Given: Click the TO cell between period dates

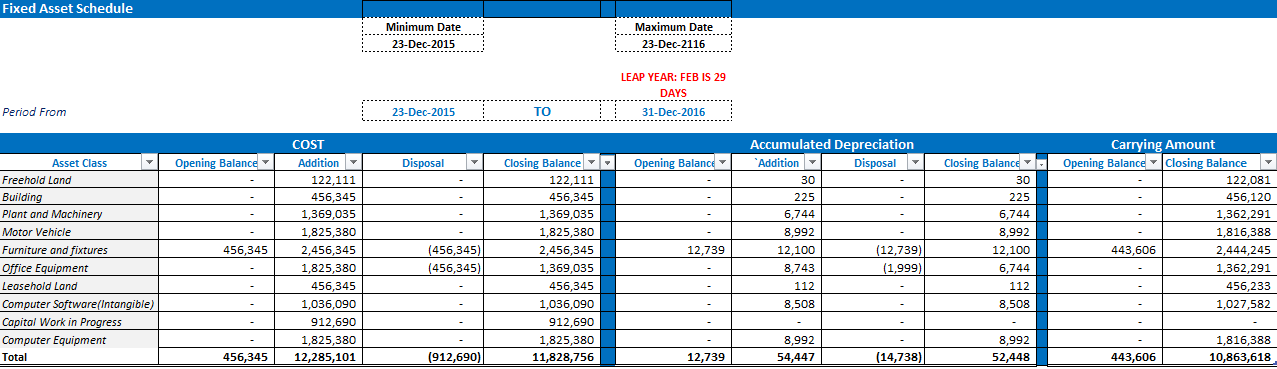Looking at the screenshot, I should (542, 112).
